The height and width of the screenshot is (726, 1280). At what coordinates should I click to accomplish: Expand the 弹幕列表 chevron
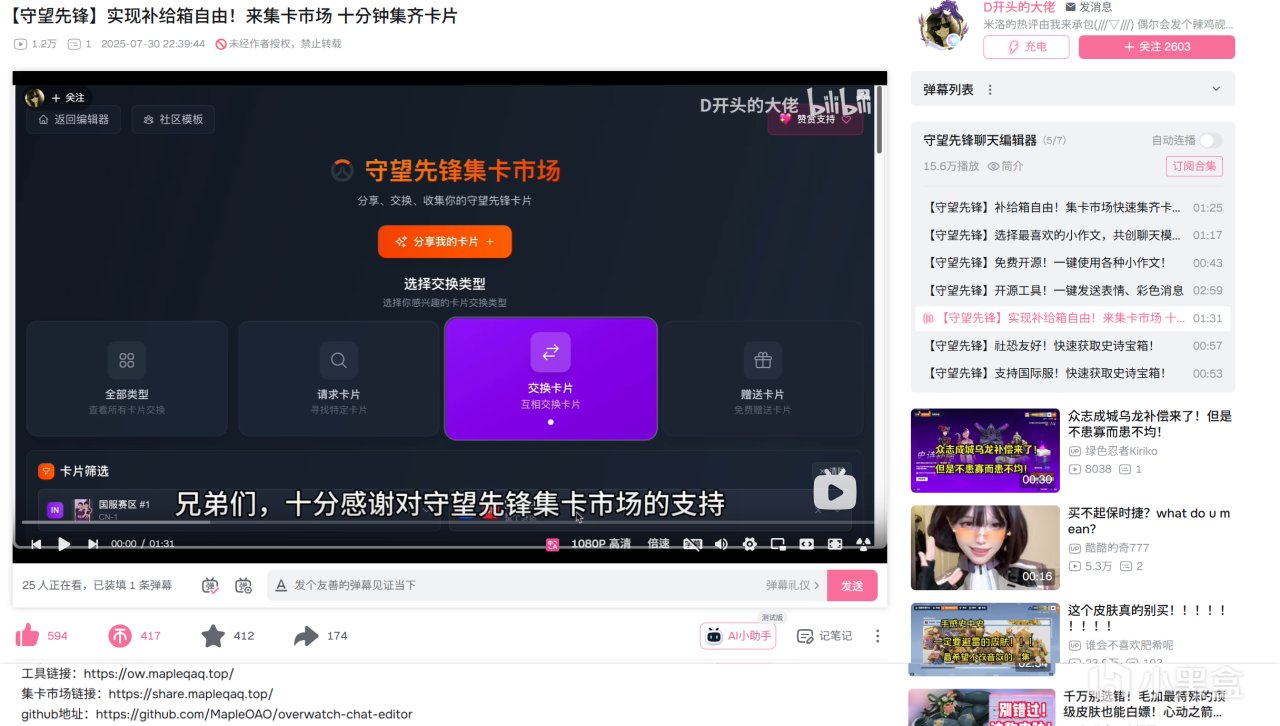tap(1216, 89)
